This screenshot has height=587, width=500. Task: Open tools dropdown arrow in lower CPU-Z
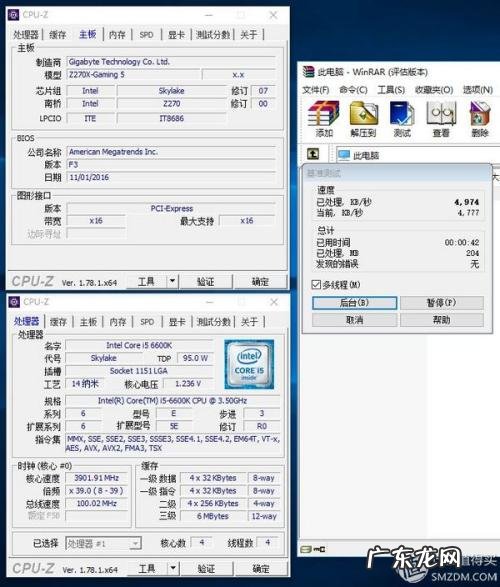tap(173, 568)
